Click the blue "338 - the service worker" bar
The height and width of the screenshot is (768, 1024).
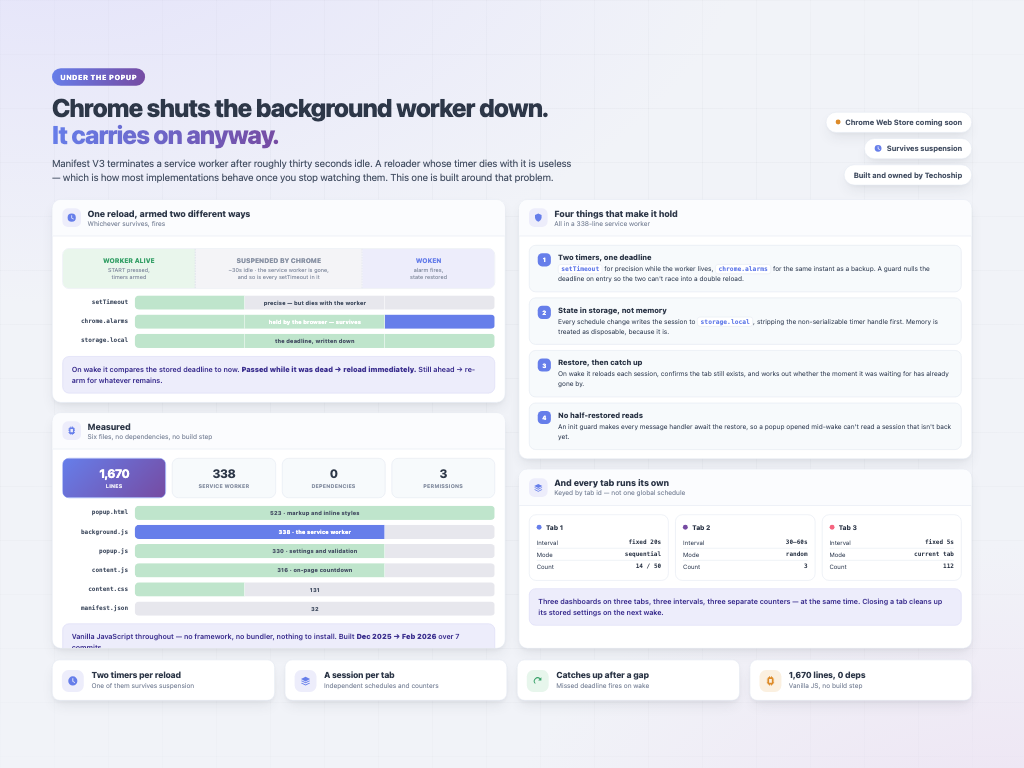point(260,532)
